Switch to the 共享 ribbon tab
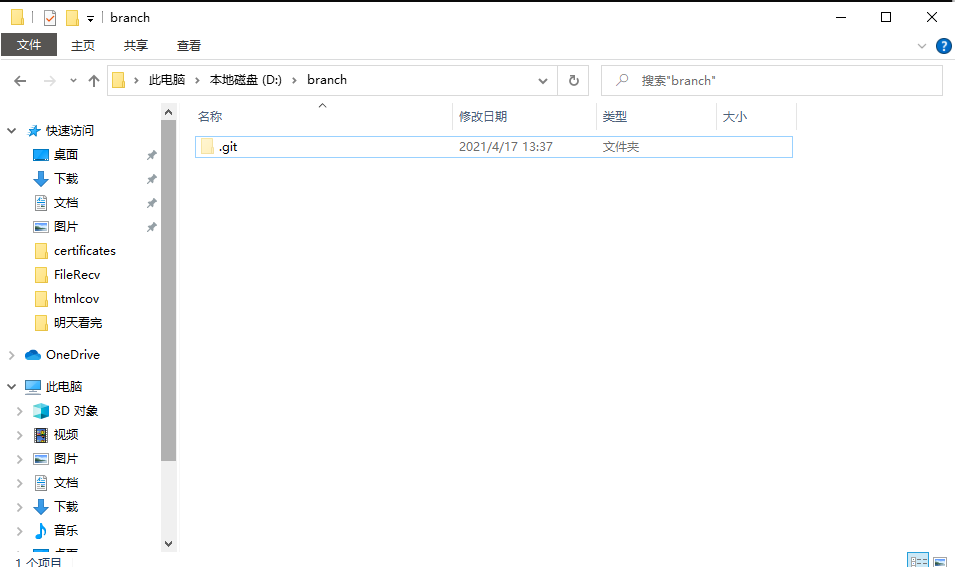The width and height of the screenshot is (955, 567). tap(136, 46)
